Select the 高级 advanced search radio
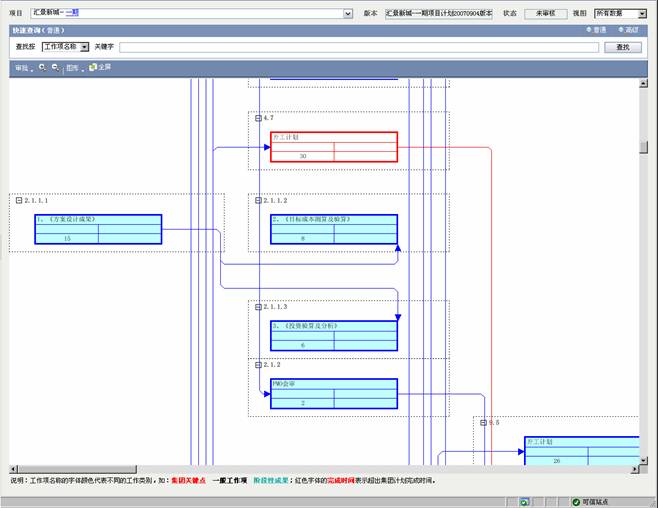 coord(621,30)
